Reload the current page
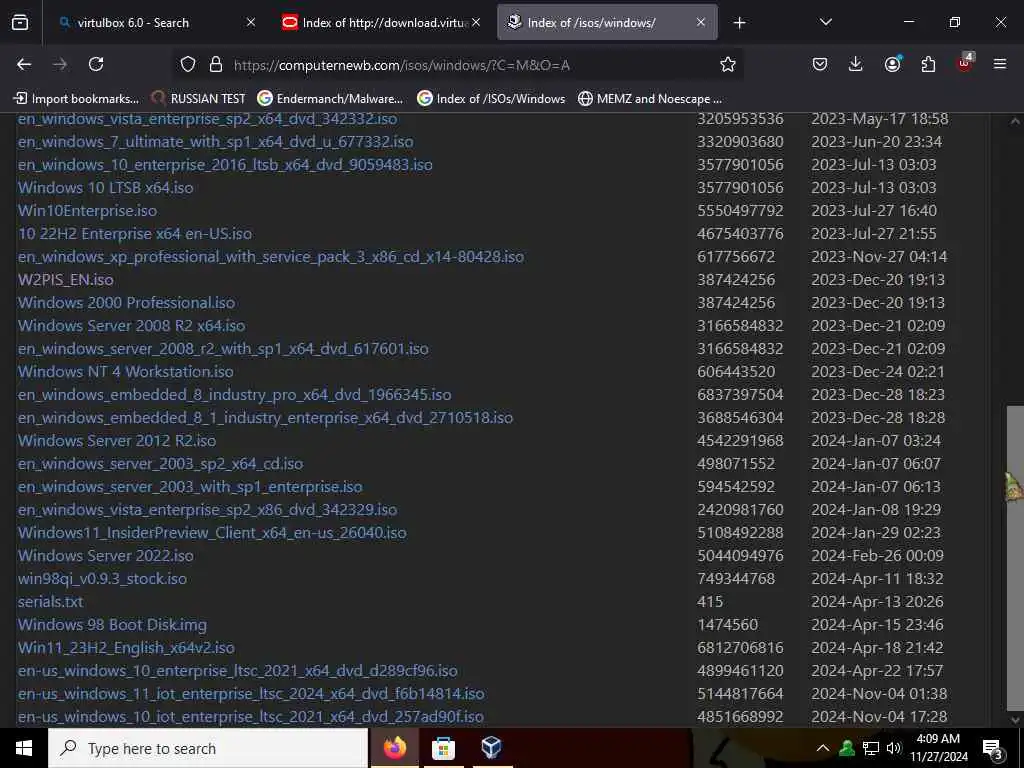 96,64
